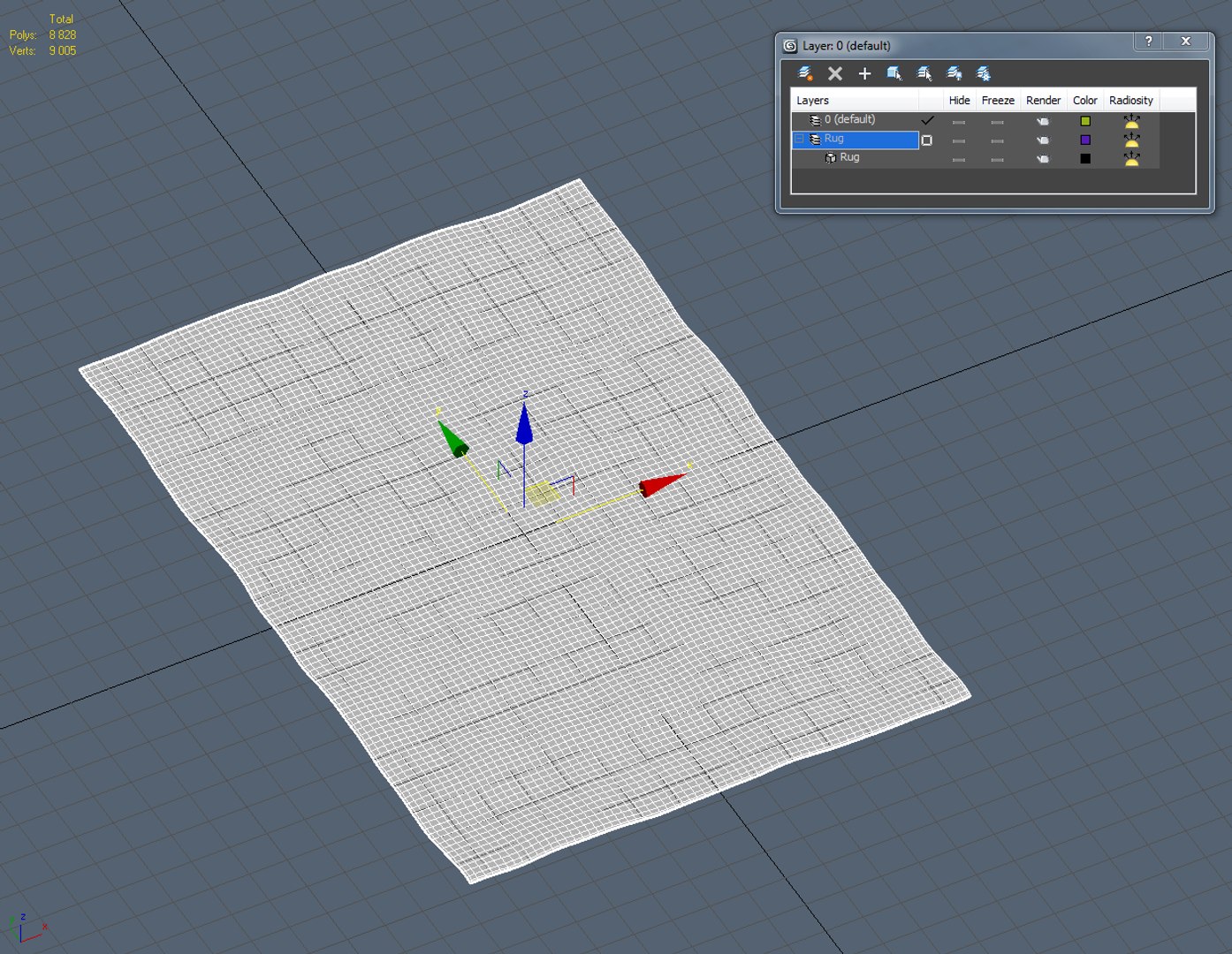Image resolution: width=1232 pixels, height=954 pixels.
Task: Freeze or unfreeze all layers icon
Action: pyautogui.click(x=984, y=73)
